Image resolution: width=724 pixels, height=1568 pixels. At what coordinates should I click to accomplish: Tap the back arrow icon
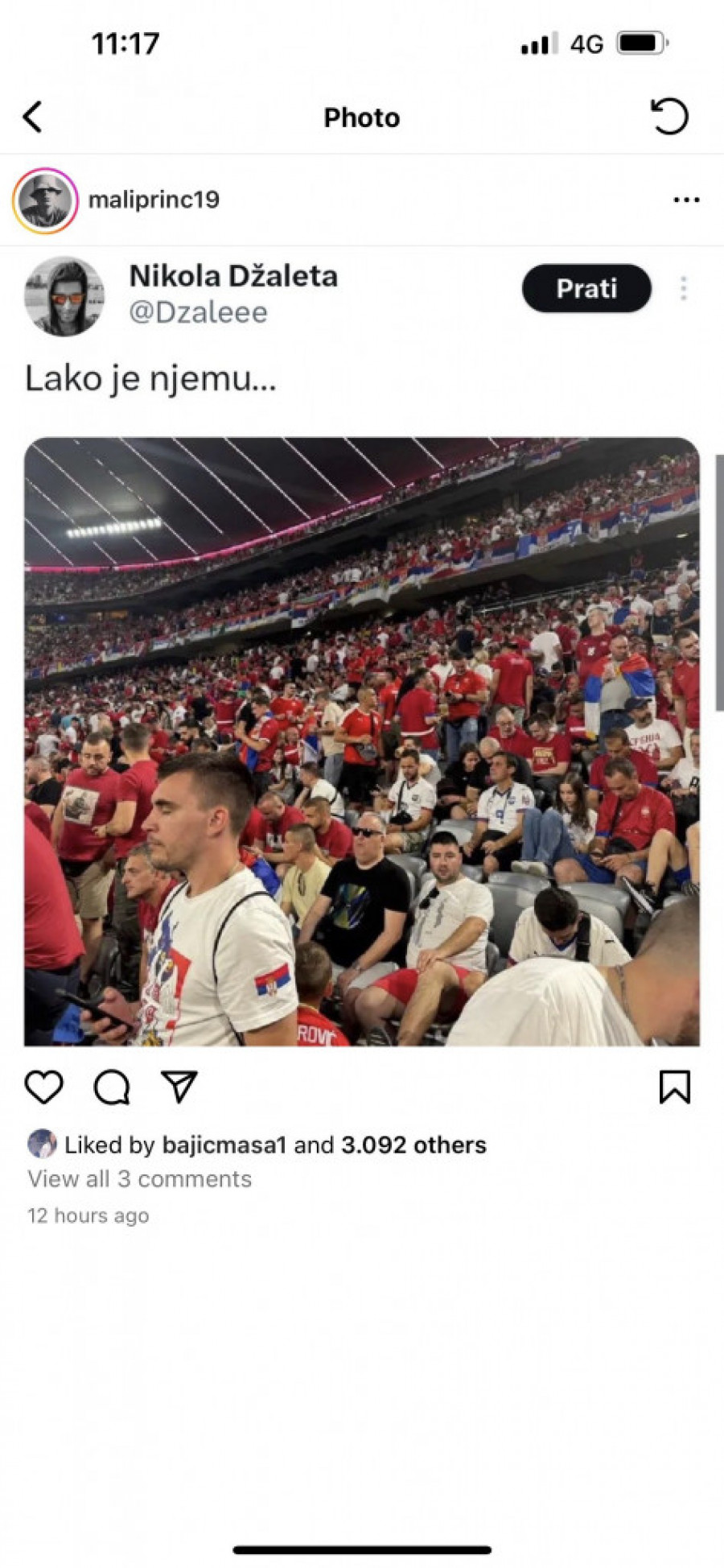point(32,118)
